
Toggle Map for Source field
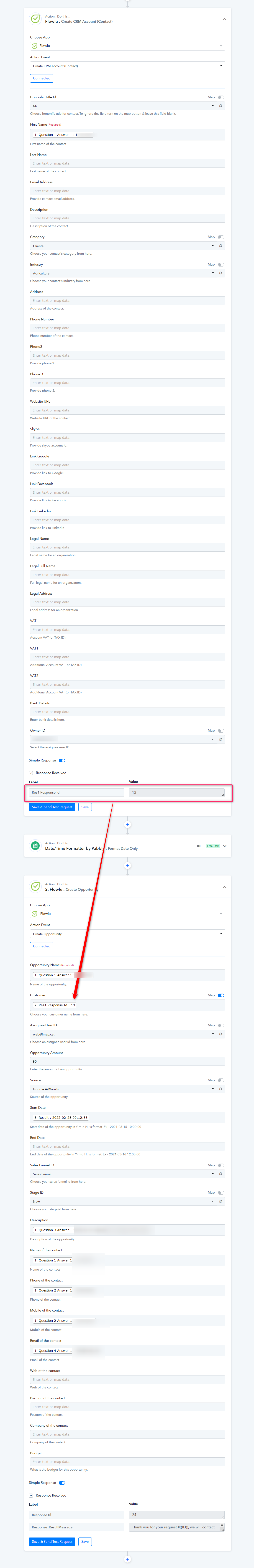click(x=221, y=1081)
